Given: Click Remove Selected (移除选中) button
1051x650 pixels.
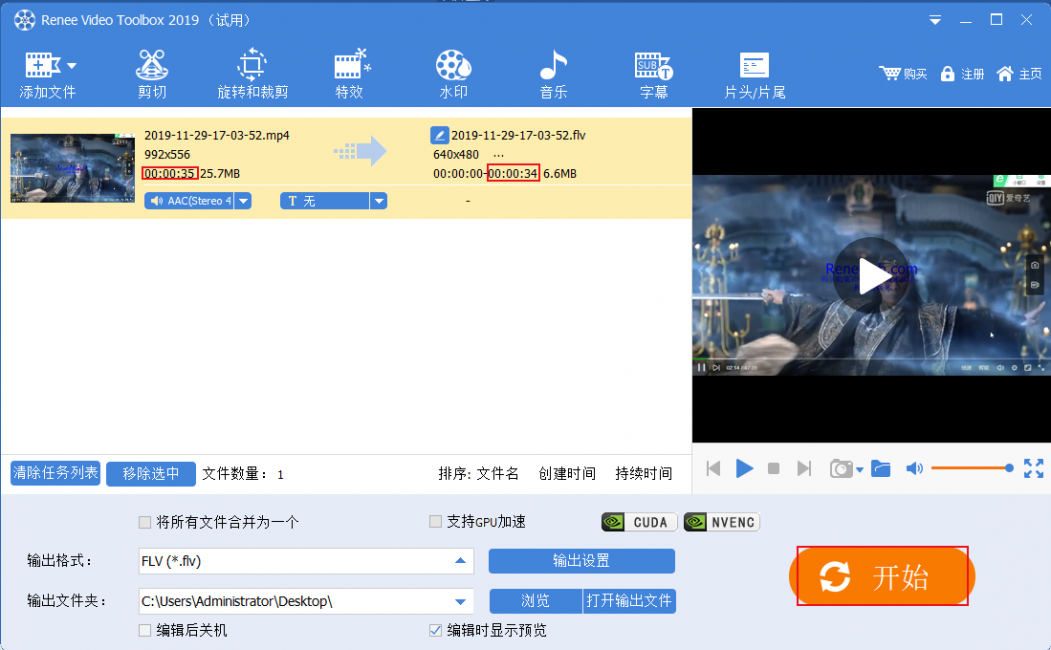Looking at the screenshot, I should point(151,474).
